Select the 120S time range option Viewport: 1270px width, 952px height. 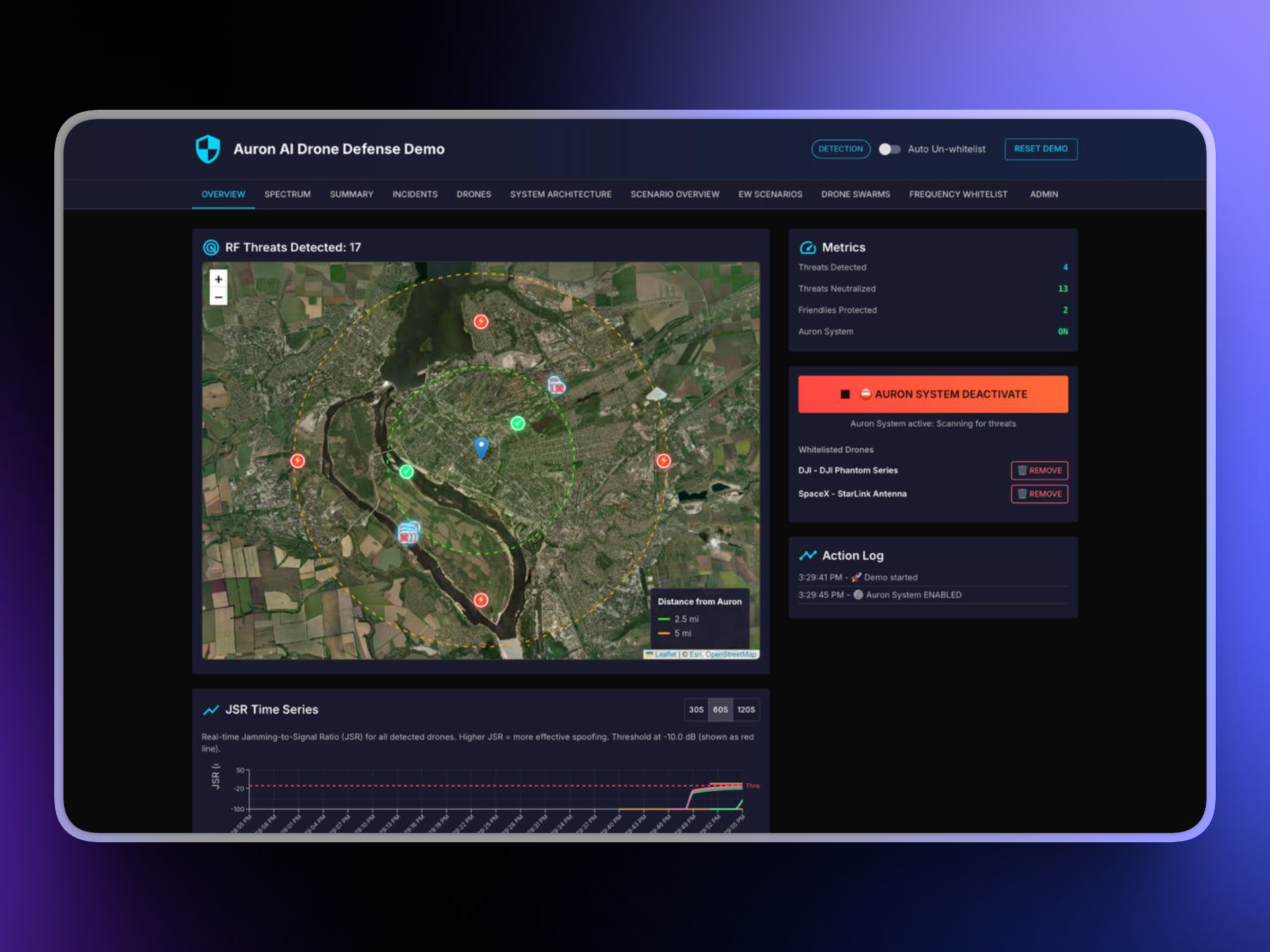(746, 709)
